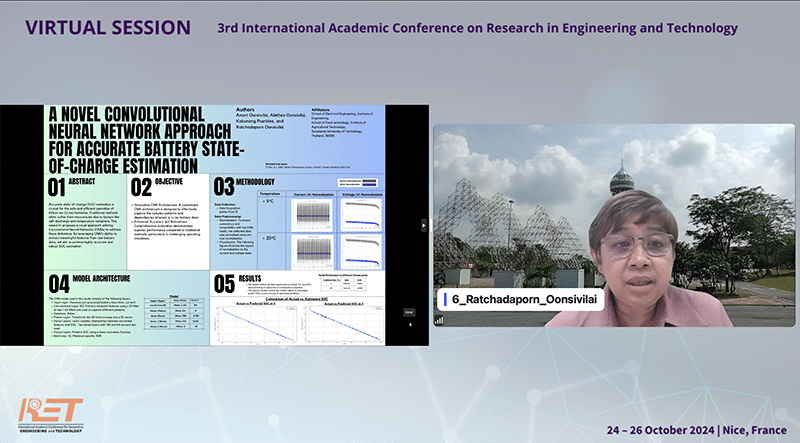Click the '02 Objective' section heading

157,187
